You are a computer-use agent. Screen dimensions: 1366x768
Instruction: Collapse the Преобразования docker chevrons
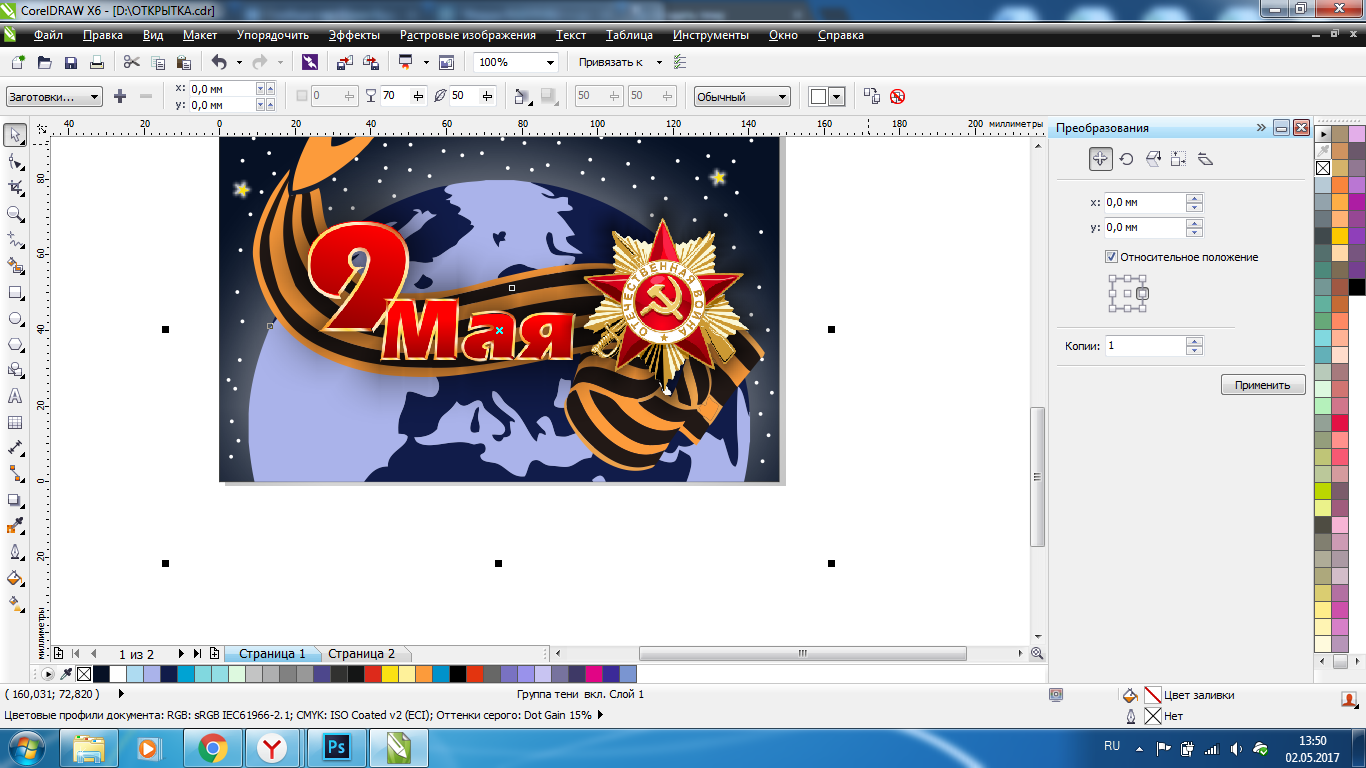[1262, 128]
